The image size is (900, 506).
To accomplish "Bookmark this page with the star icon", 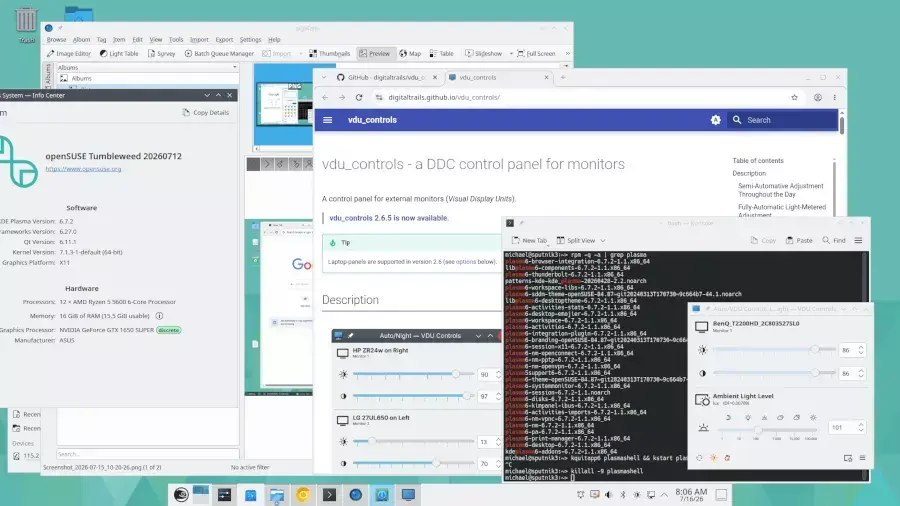I will tap(794, 98).
